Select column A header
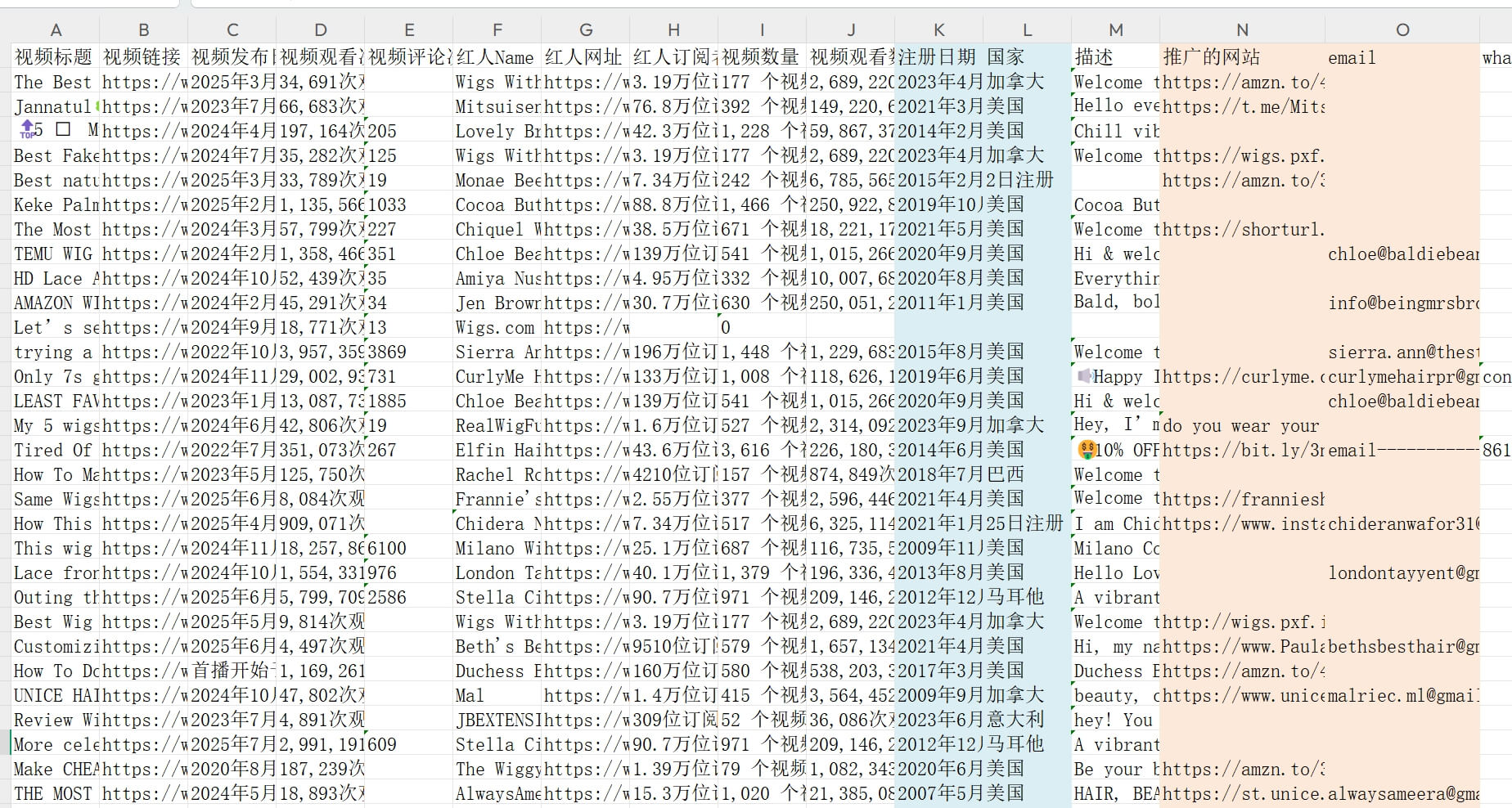Viewport: 1512px width, 808px height. 56,30
